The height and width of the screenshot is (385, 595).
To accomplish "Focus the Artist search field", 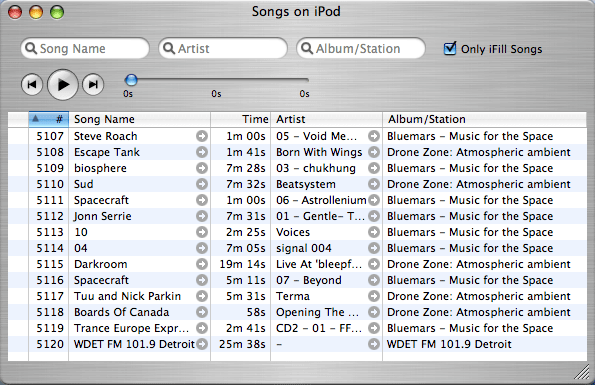I will 223,48.
